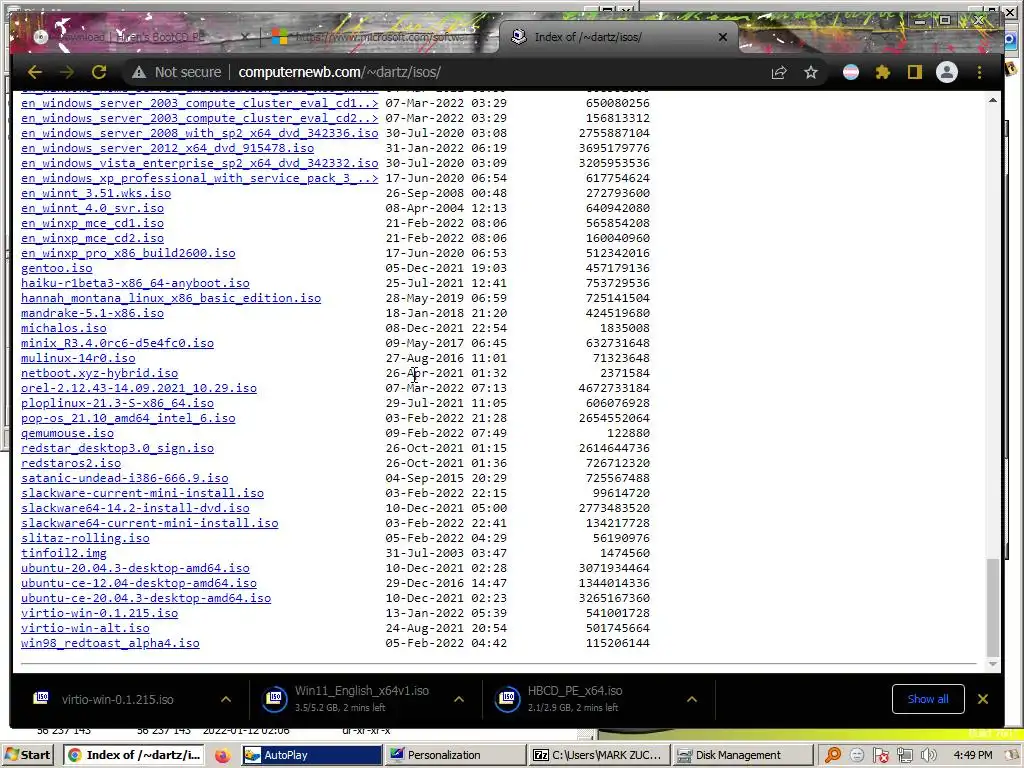This screenshot has height=768, width=1024.
Task: Expand options for HBCD_PE_x64.iso download
Action: pos(692,699)
